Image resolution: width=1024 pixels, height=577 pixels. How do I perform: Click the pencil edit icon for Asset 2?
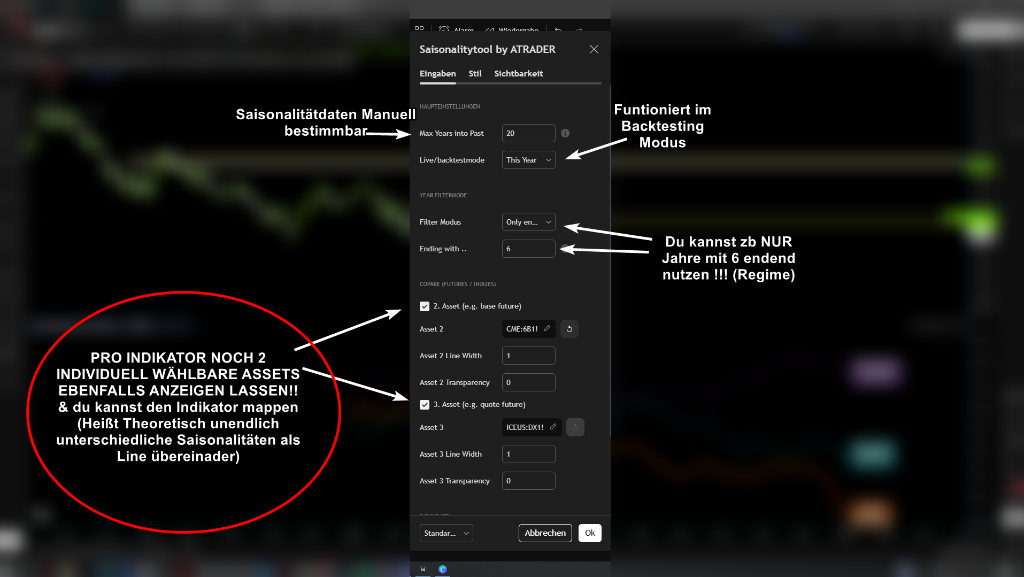coord(547,329)
